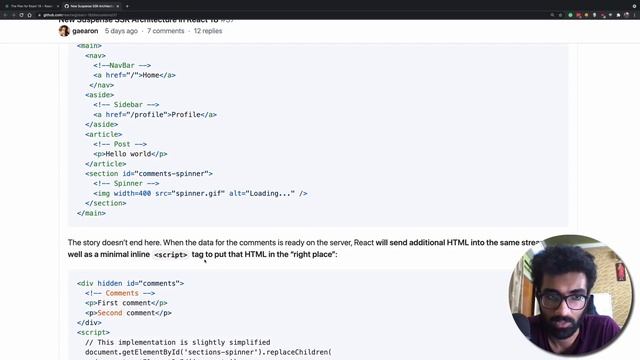Go back in browser history
The image size is (640, 360).
coord(5,15)
